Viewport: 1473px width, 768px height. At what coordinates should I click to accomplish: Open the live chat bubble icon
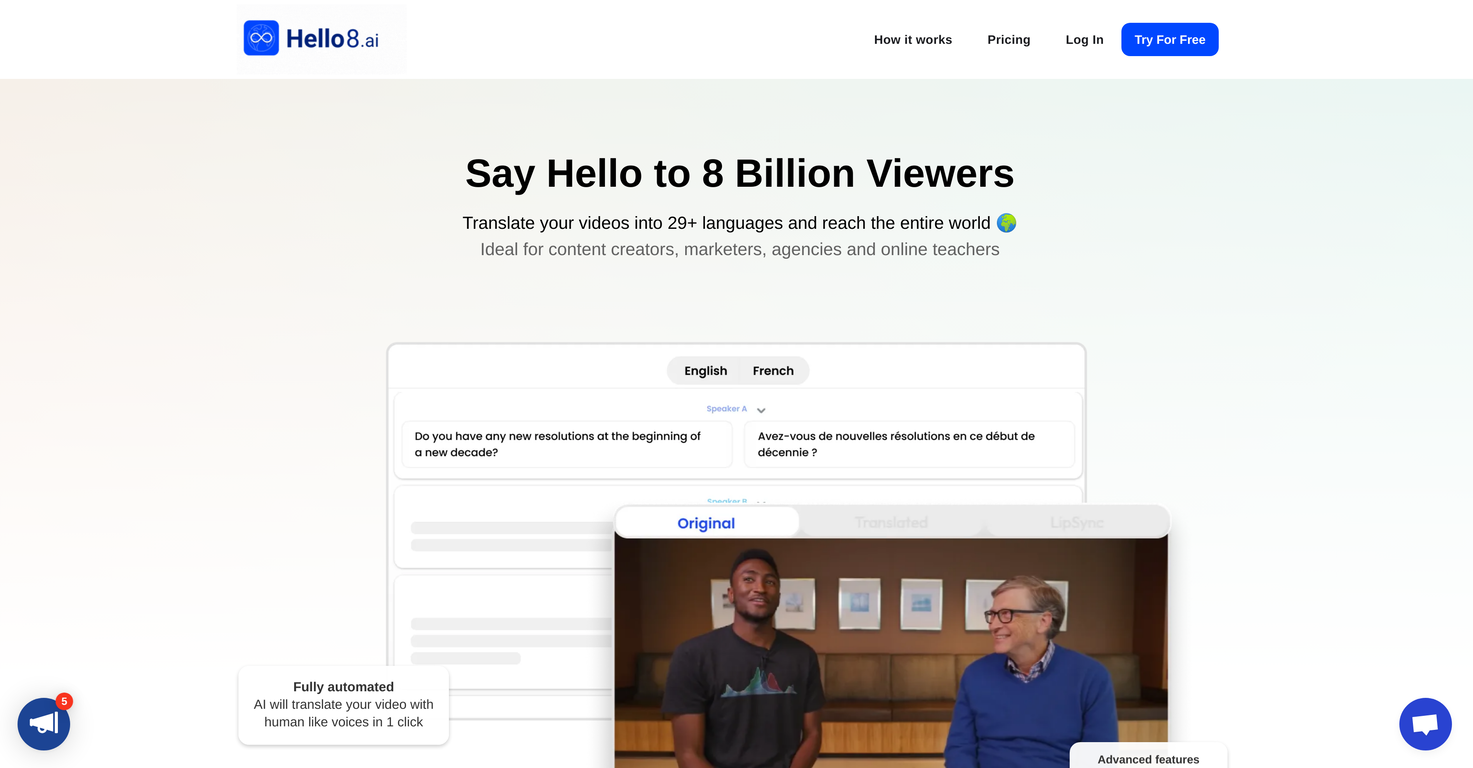pos(1425,724)
